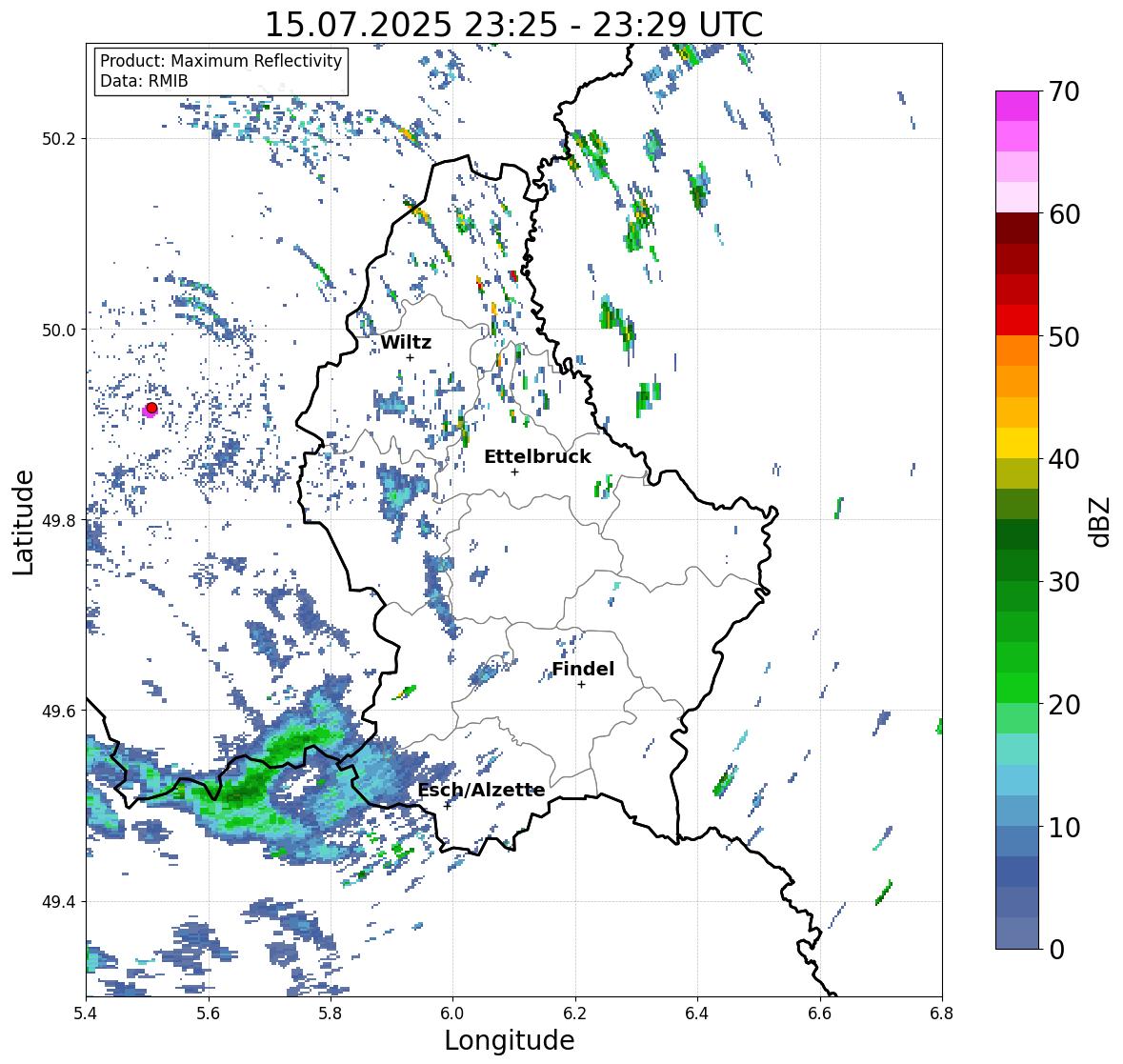Click the title timestamp 15.07.2025 23:25 - 23:29 UTC
The image size is (1123, 1064).
click(513, 25)
